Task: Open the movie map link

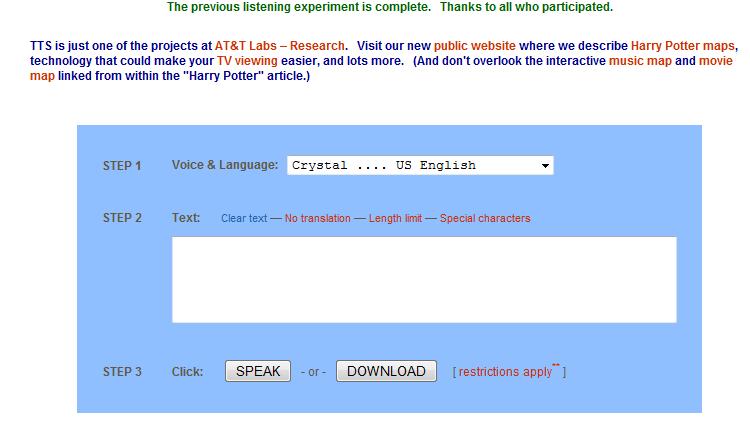Action: click(x=716, y=61)
